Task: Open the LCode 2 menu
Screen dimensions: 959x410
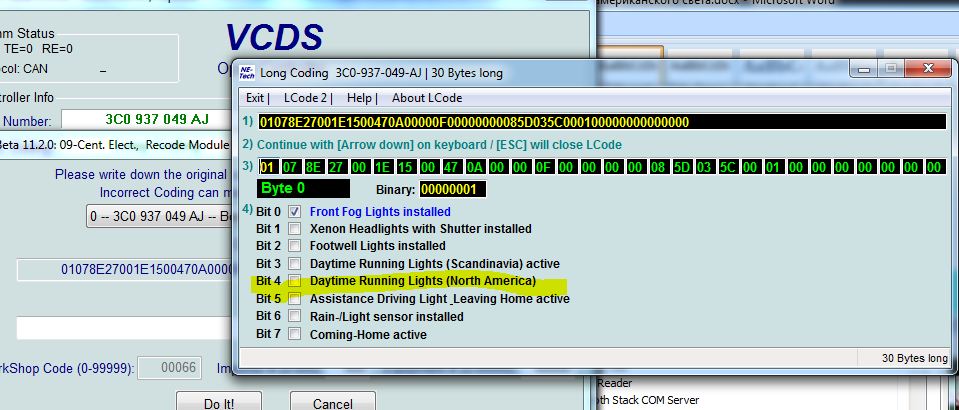Action: [305, 98]
